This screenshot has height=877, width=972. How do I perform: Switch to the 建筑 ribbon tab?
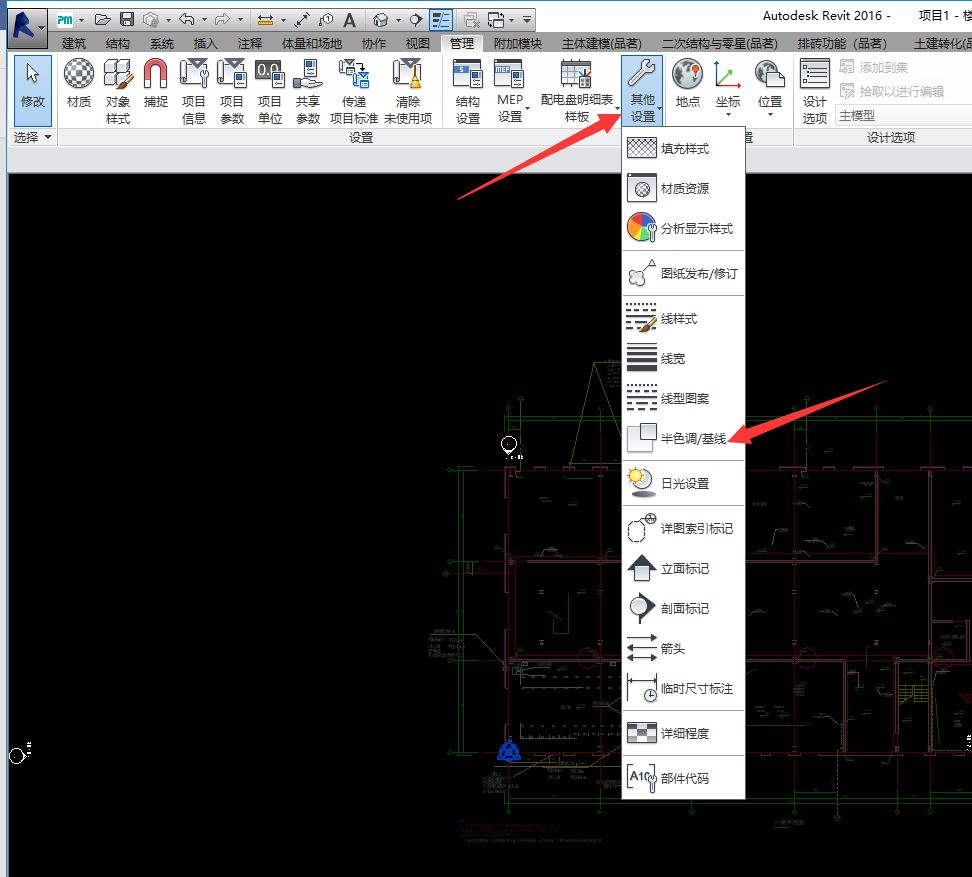click(x=74, y=43)
